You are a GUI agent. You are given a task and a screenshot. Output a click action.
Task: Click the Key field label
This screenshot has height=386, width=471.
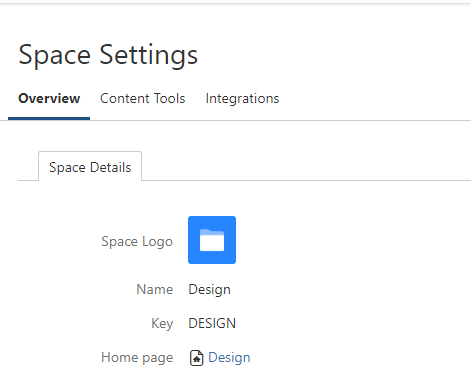click(x=162, y=323)
